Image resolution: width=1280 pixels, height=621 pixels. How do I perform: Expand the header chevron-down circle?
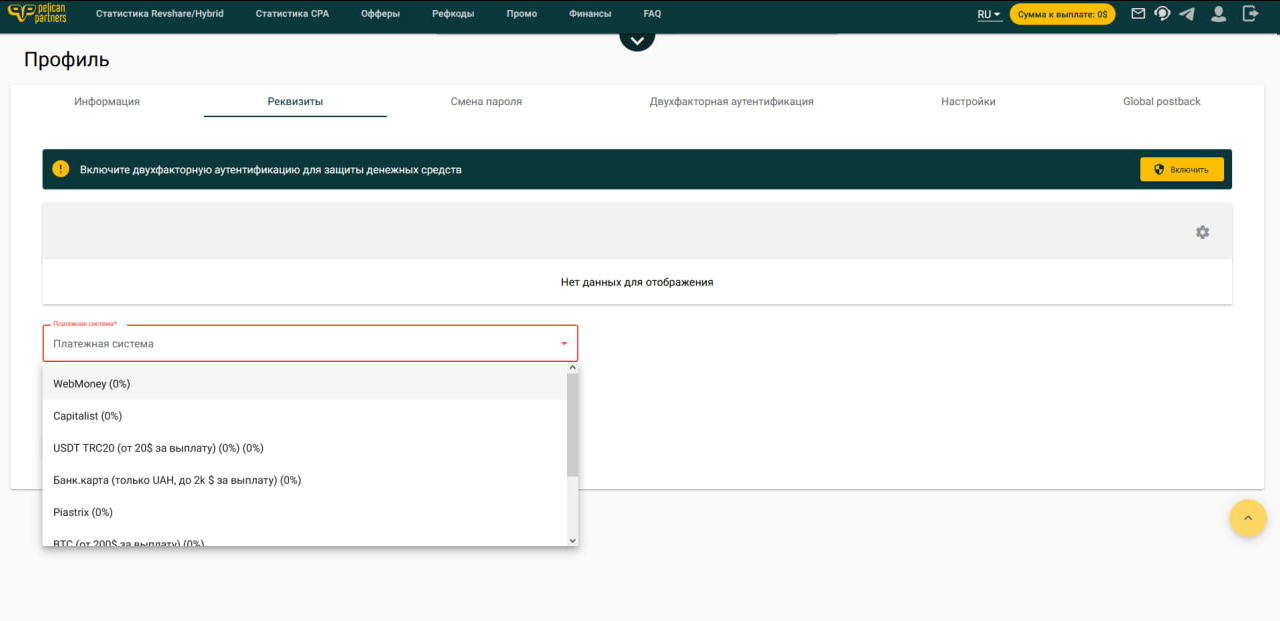637,39
